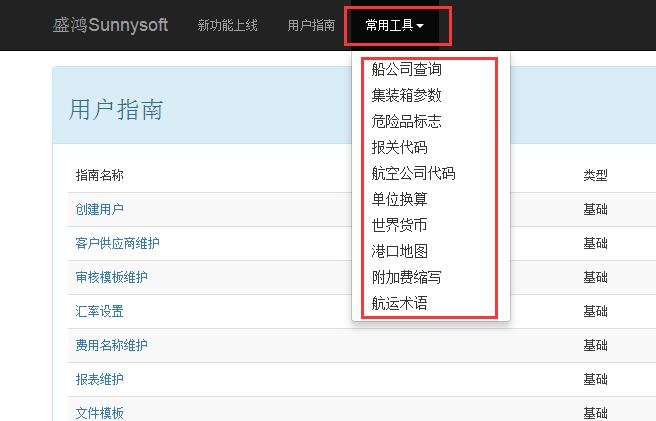Open the 汇率设置 guide link
The image size is (656, 421).
[x=100, y=312]
